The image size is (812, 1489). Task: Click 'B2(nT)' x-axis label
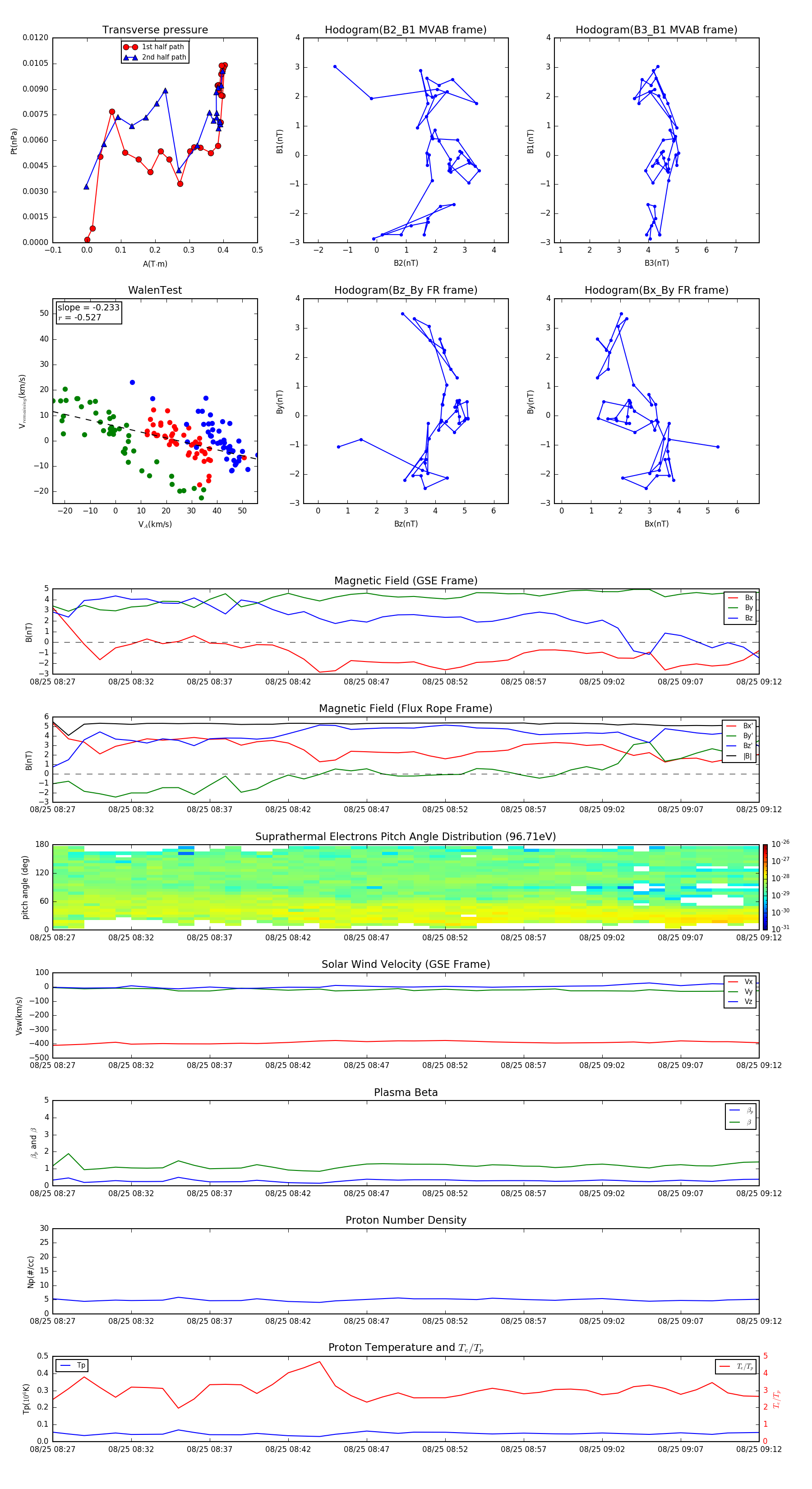point(406,263)
